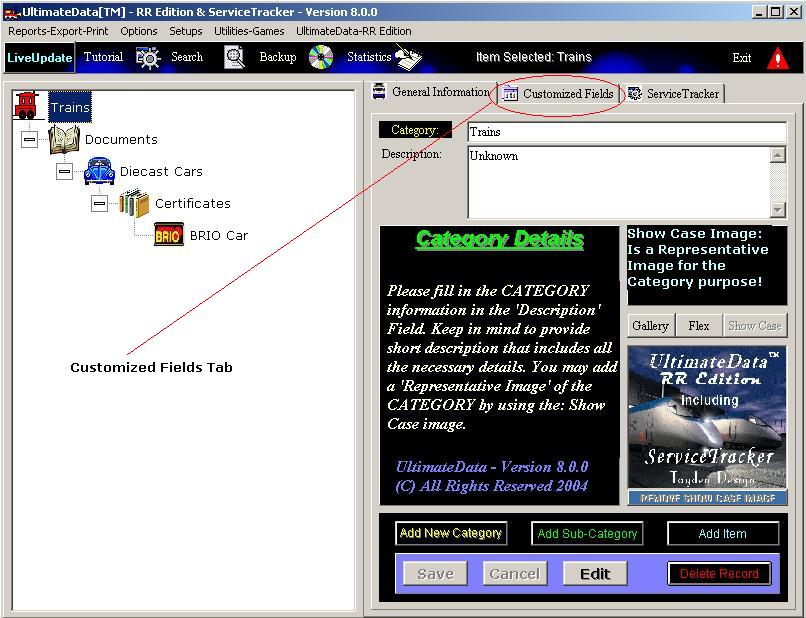Open the Reports-Export-Print menu
Screen dimensions: 806x618
(58, 31)
